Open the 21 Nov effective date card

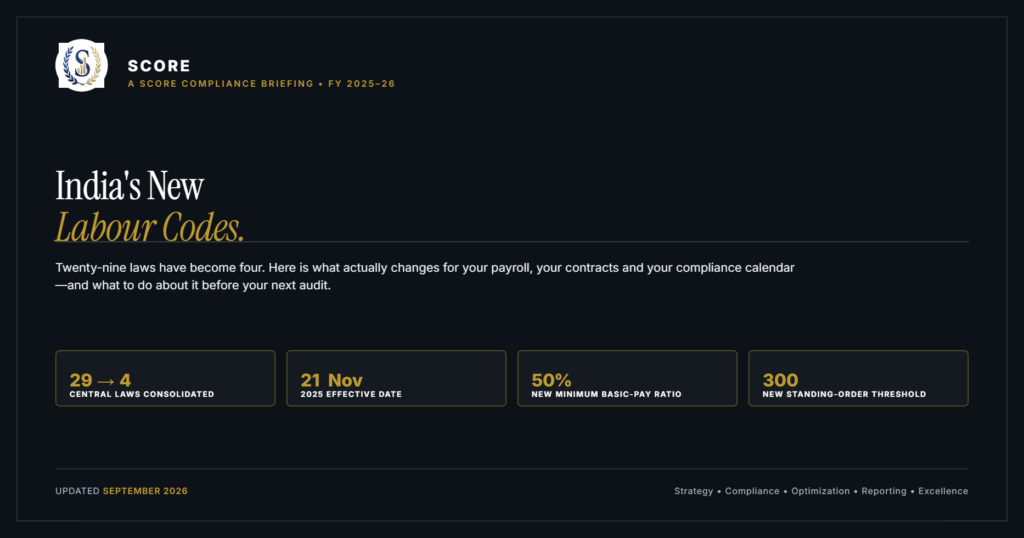pos(396,378)
